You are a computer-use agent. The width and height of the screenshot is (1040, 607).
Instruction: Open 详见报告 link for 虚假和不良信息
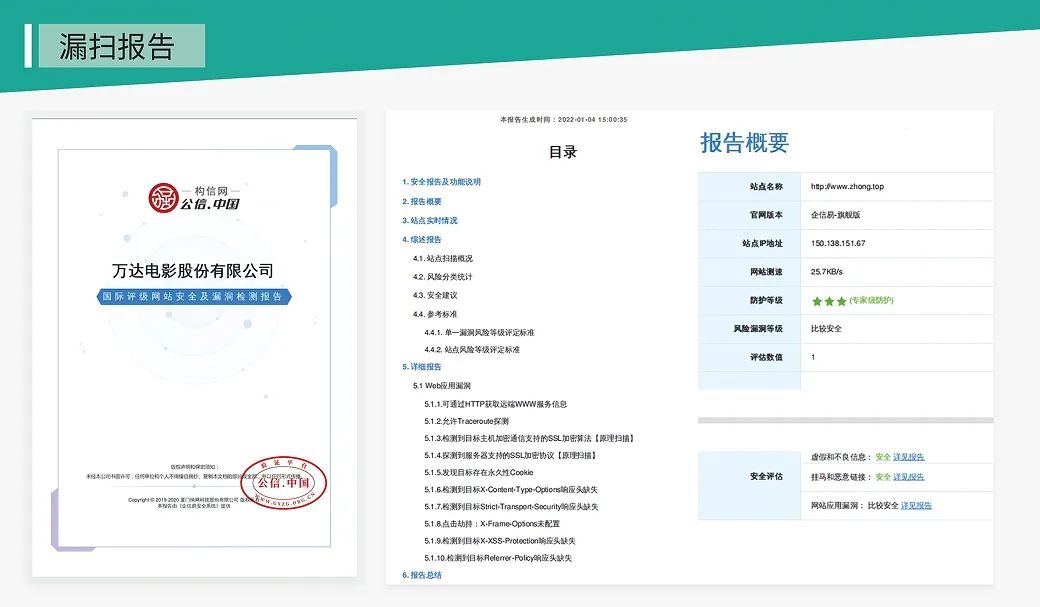[x=908, y=457]
